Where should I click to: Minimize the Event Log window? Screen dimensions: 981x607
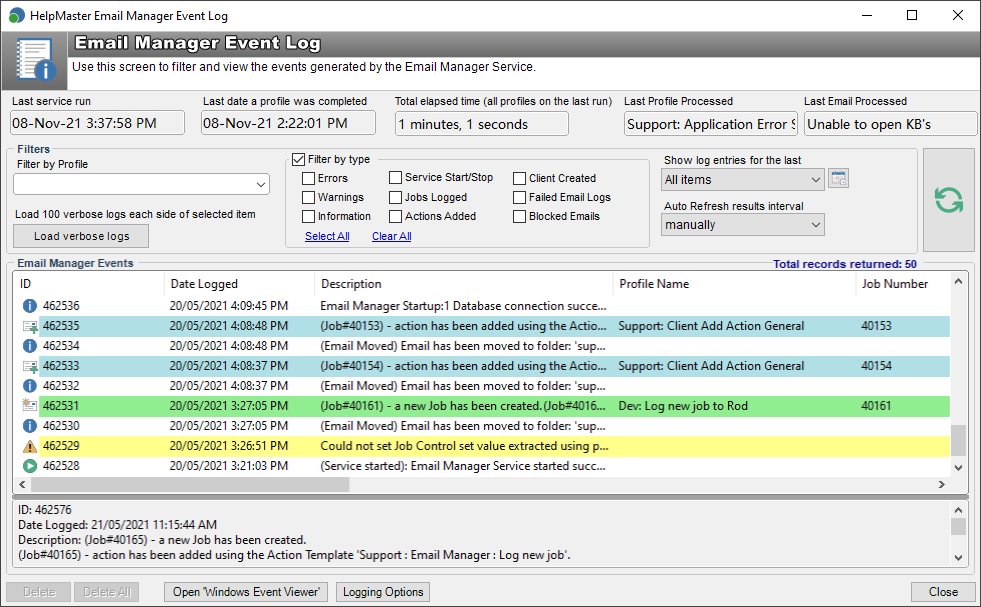click(867, 15)
